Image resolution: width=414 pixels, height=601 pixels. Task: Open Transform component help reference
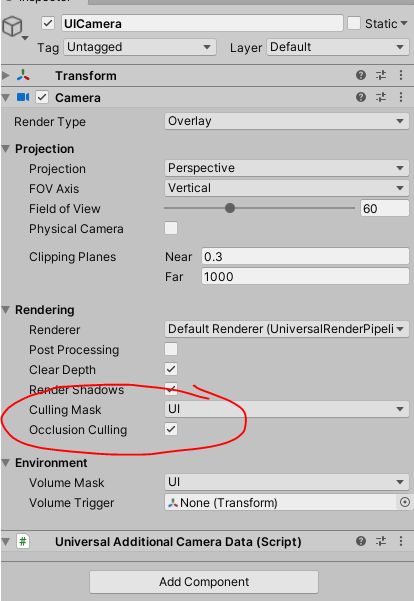[x=361, y=75]
